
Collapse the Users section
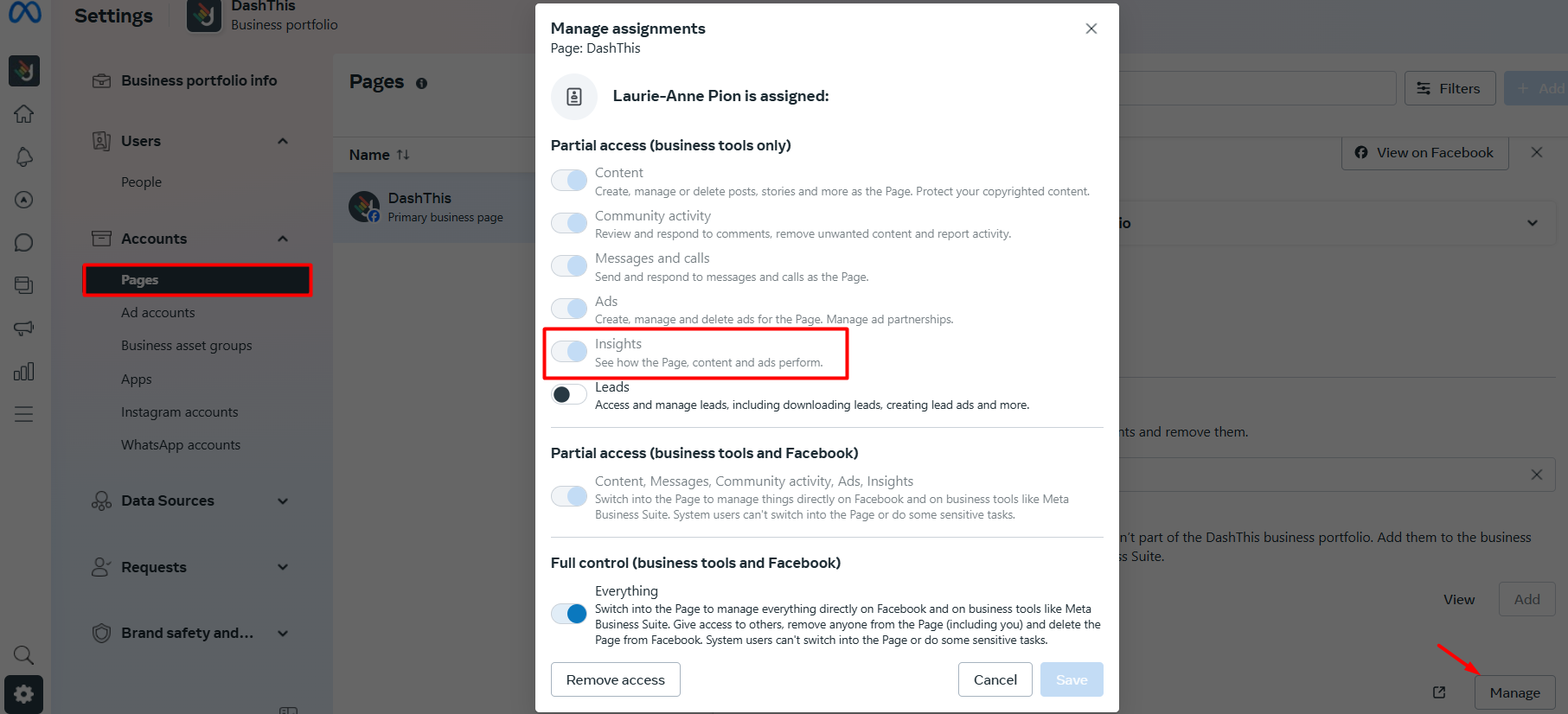pyautogui.click(x=283, y=141)
